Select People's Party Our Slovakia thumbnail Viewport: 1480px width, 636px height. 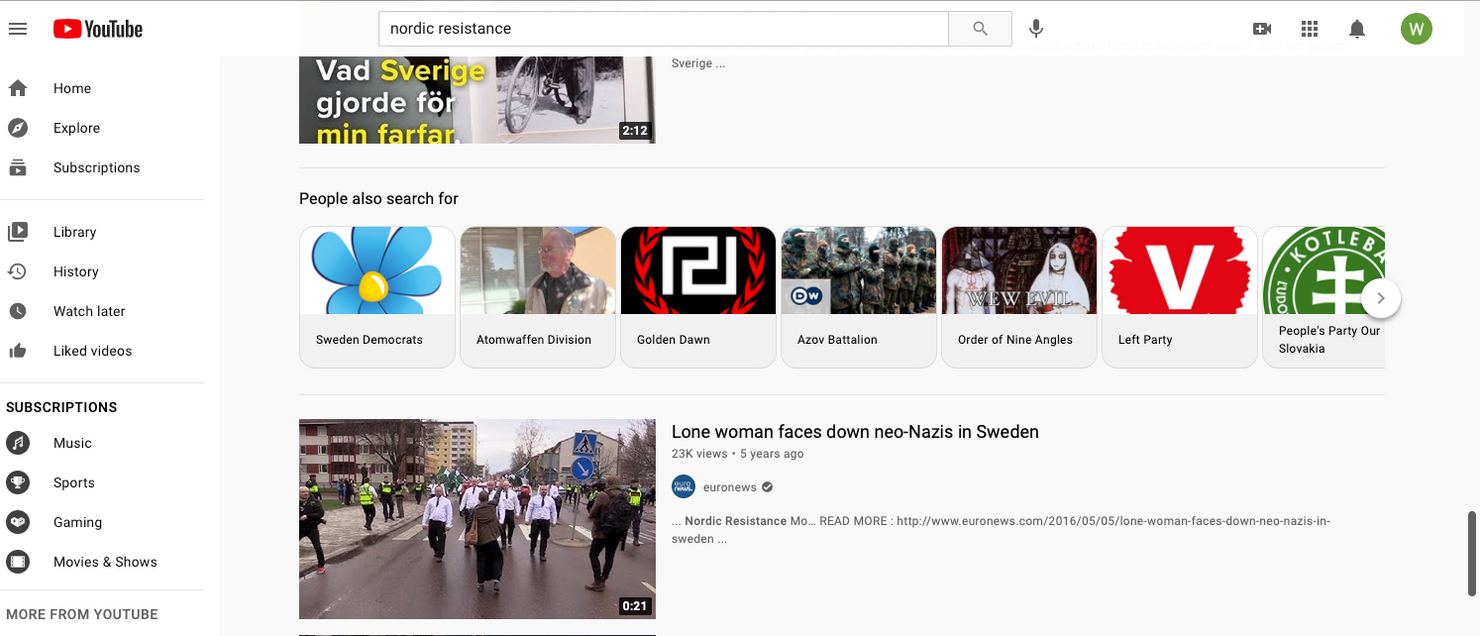tap(1324, 270)
